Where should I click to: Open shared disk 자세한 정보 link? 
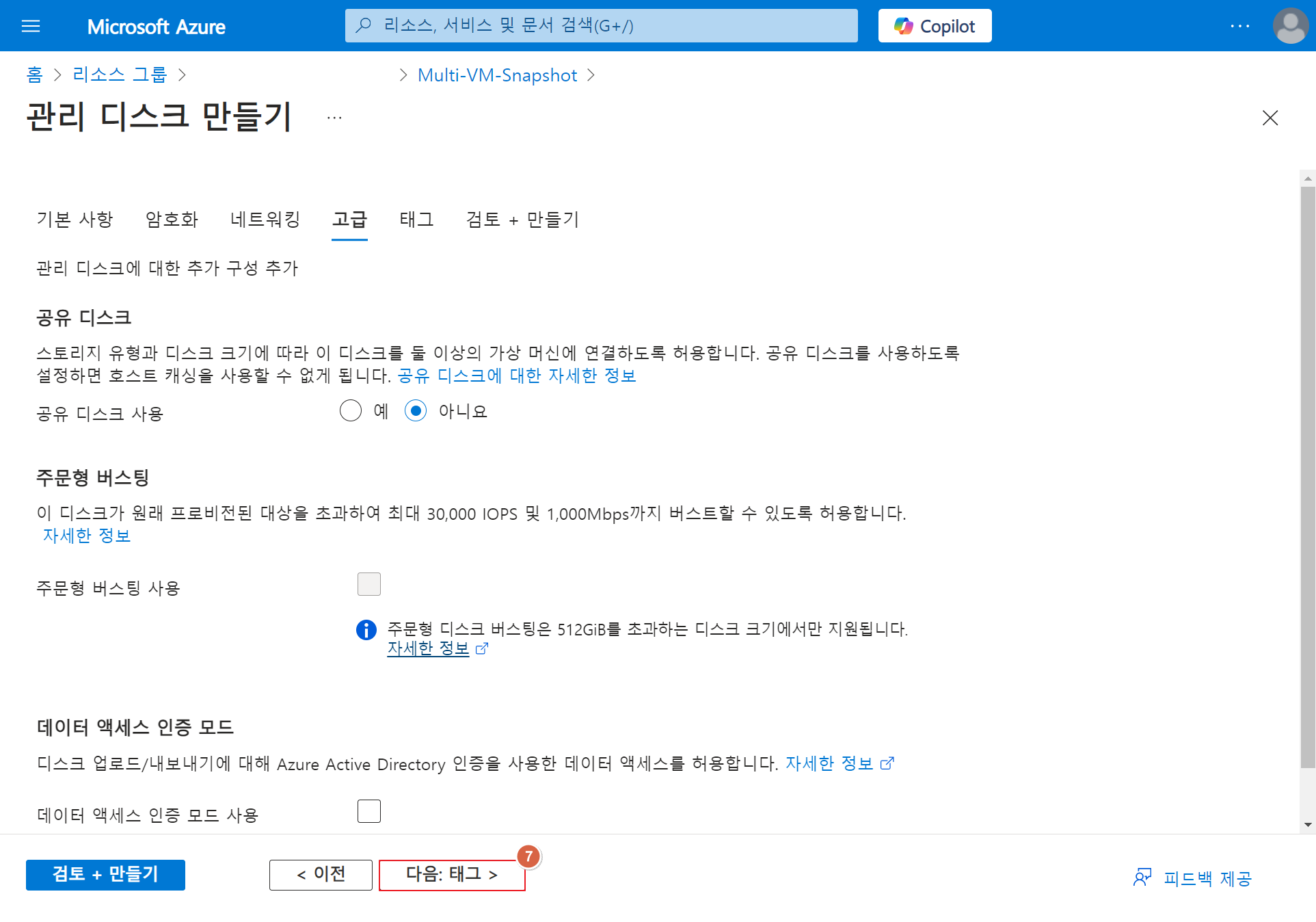pyautogui.click(x=517, y=376)
